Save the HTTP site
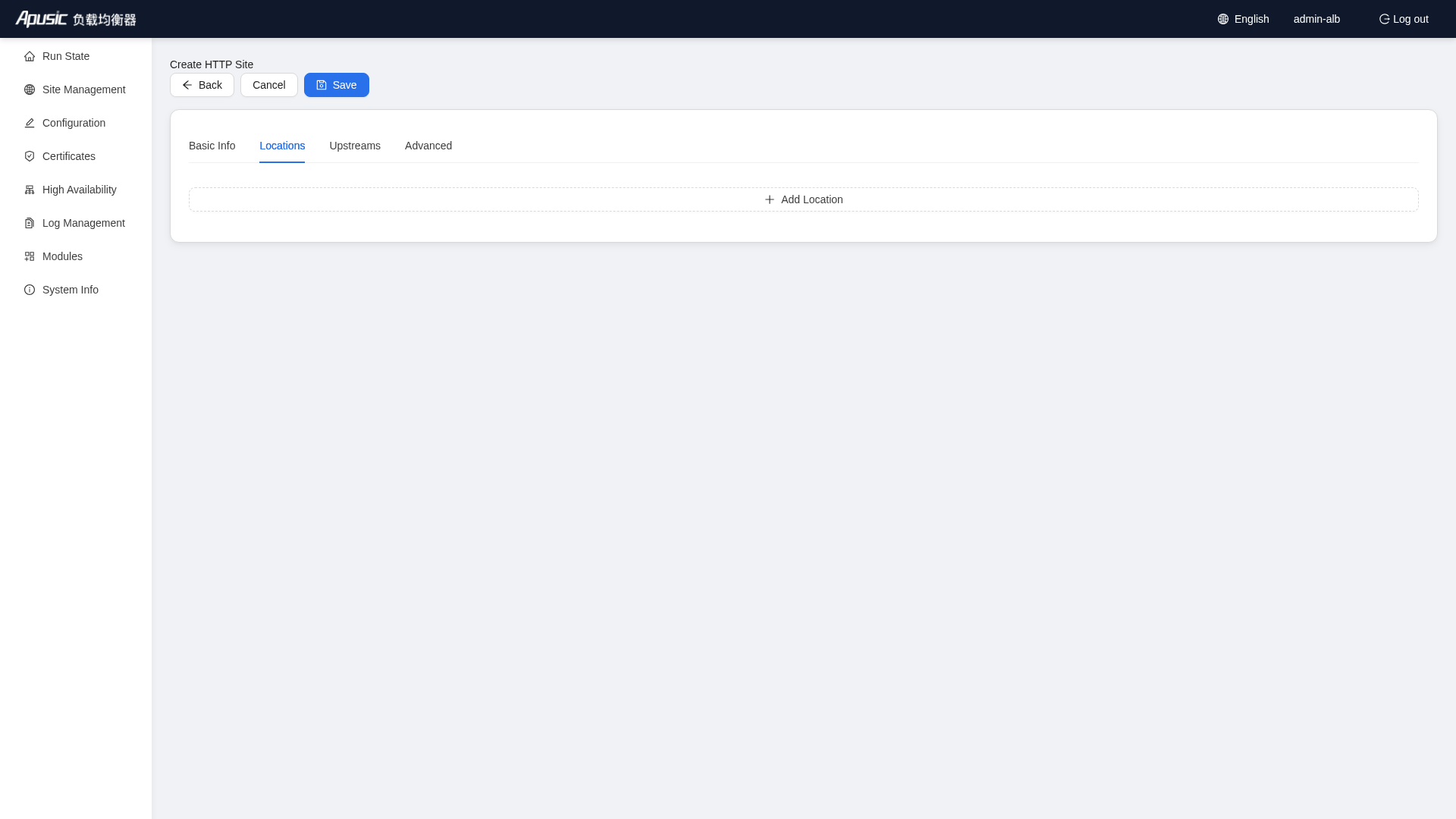The image size is (1456, 819). click(337, 85)
